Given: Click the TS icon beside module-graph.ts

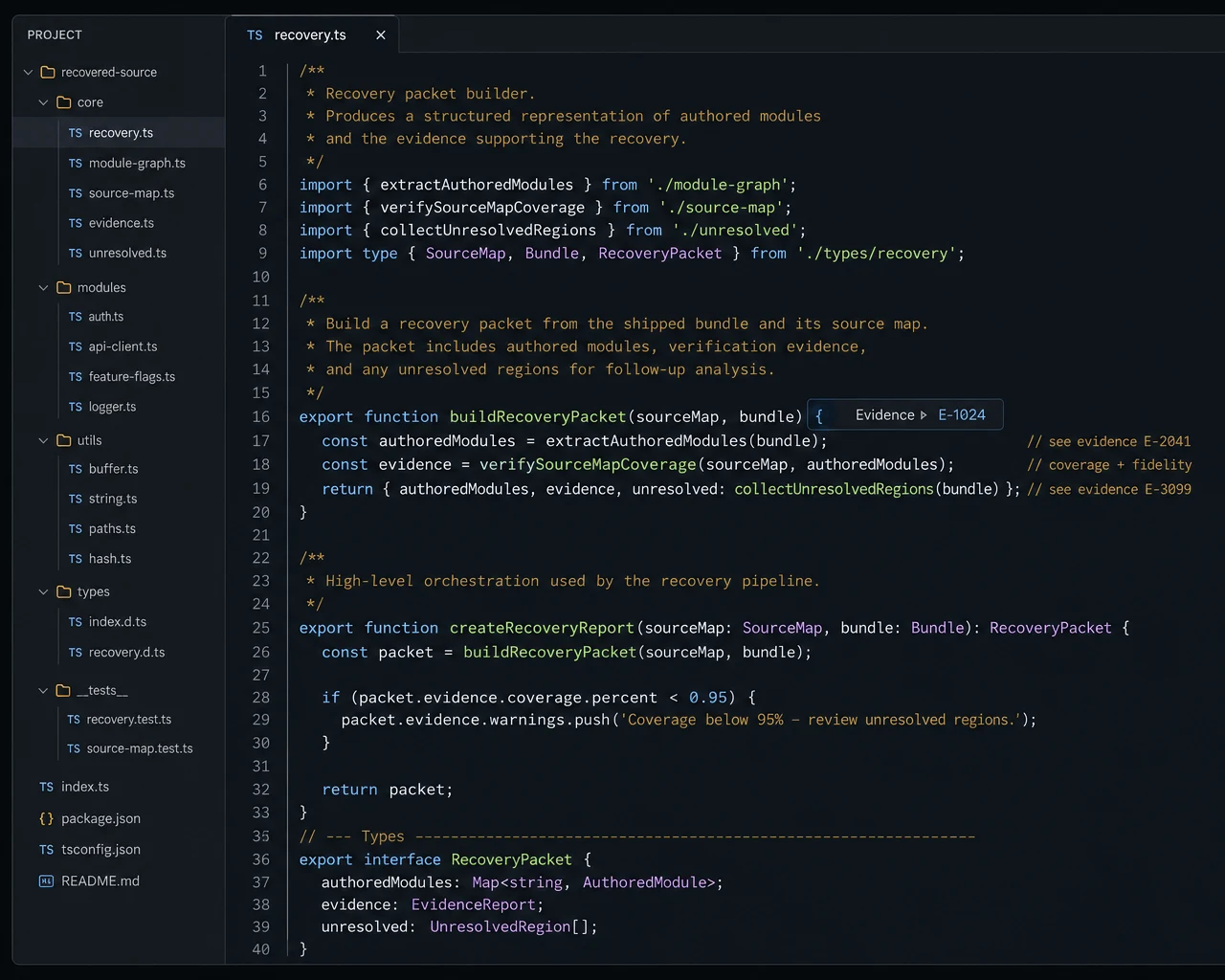Looking at the screenshot, I should (x=76, y=164).
